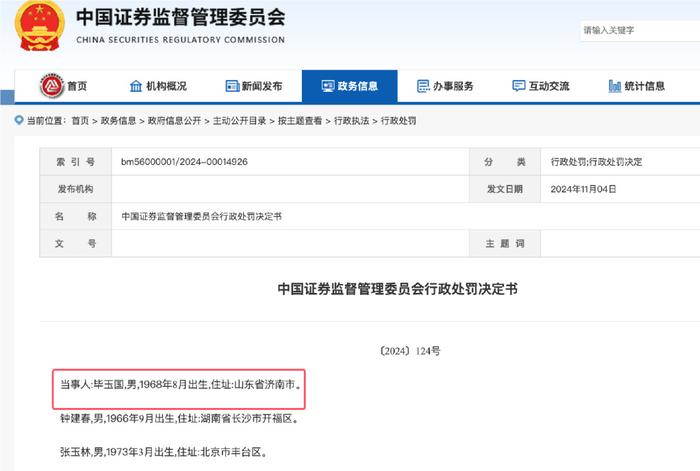Screen dimensions: 700x471
Task: Click the 主题词 label cell
Action: 505,243
